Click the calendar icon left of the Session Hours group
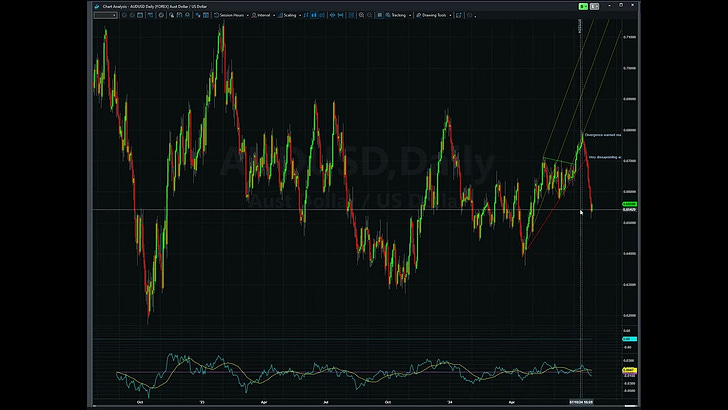The width and height of the screenshot is (728, 410). point(206,15)
